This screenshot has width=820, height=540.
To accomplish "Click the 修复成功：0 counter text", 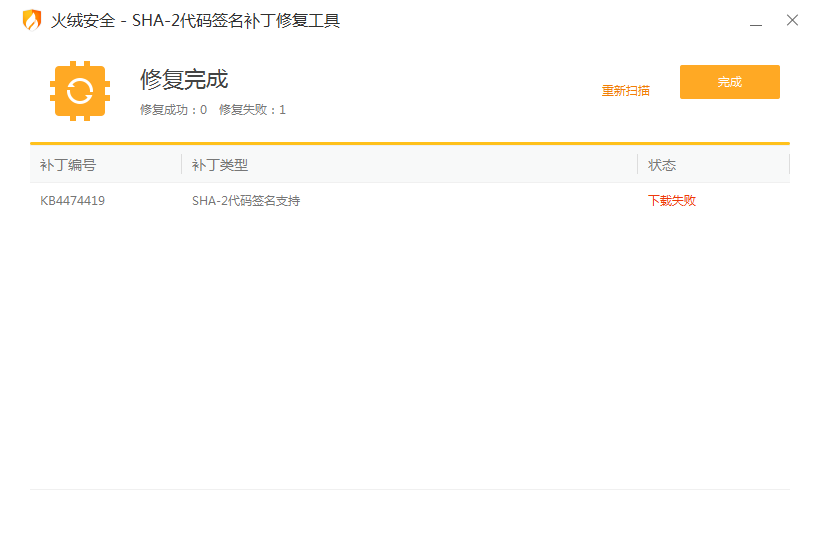I will click(x=174, y=110).
